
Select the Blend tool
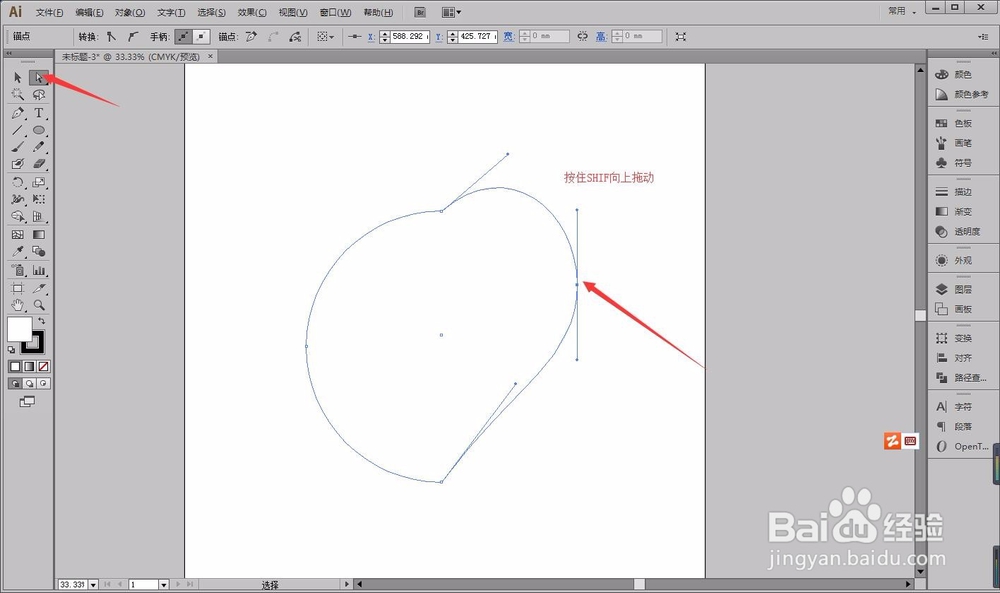39,251
